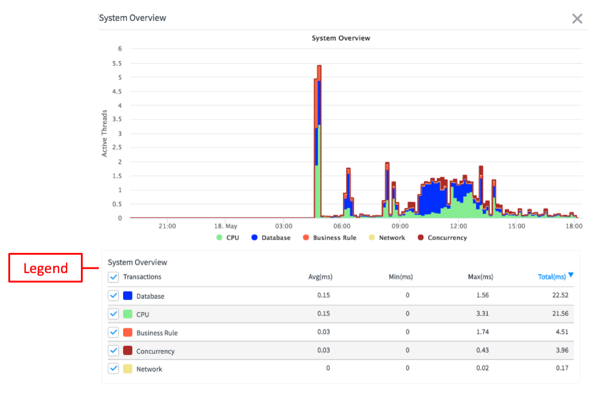This screenshot has width=600, height=400.
Task: Click the chart title System Overview
Action: pos(341,38)
